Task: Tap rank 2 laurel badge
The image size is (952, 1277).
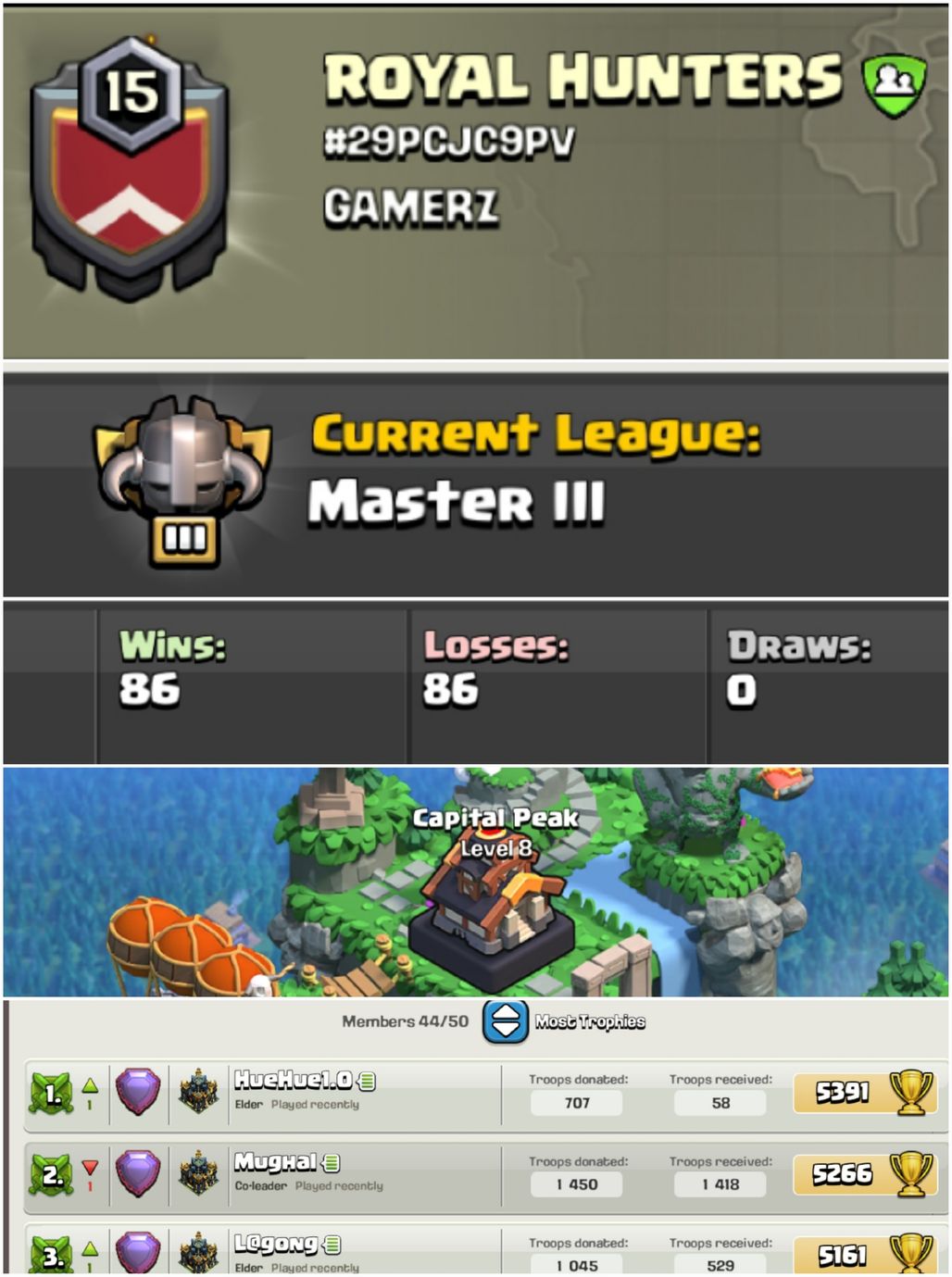Action: [52, 1175]
